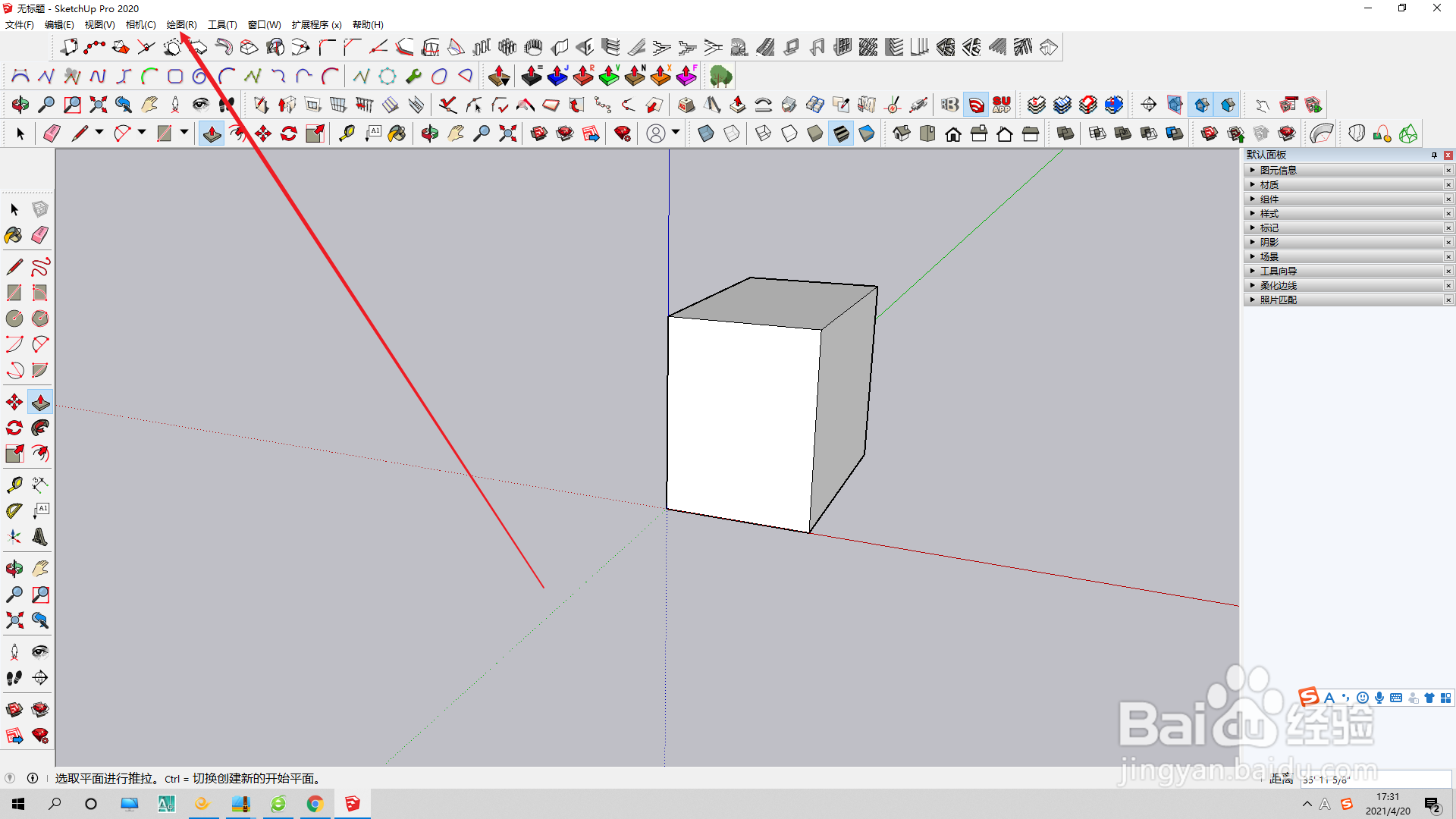
Task: Select the Tape Measure tool in left toolbar
Action: click(x=14, y=485)
